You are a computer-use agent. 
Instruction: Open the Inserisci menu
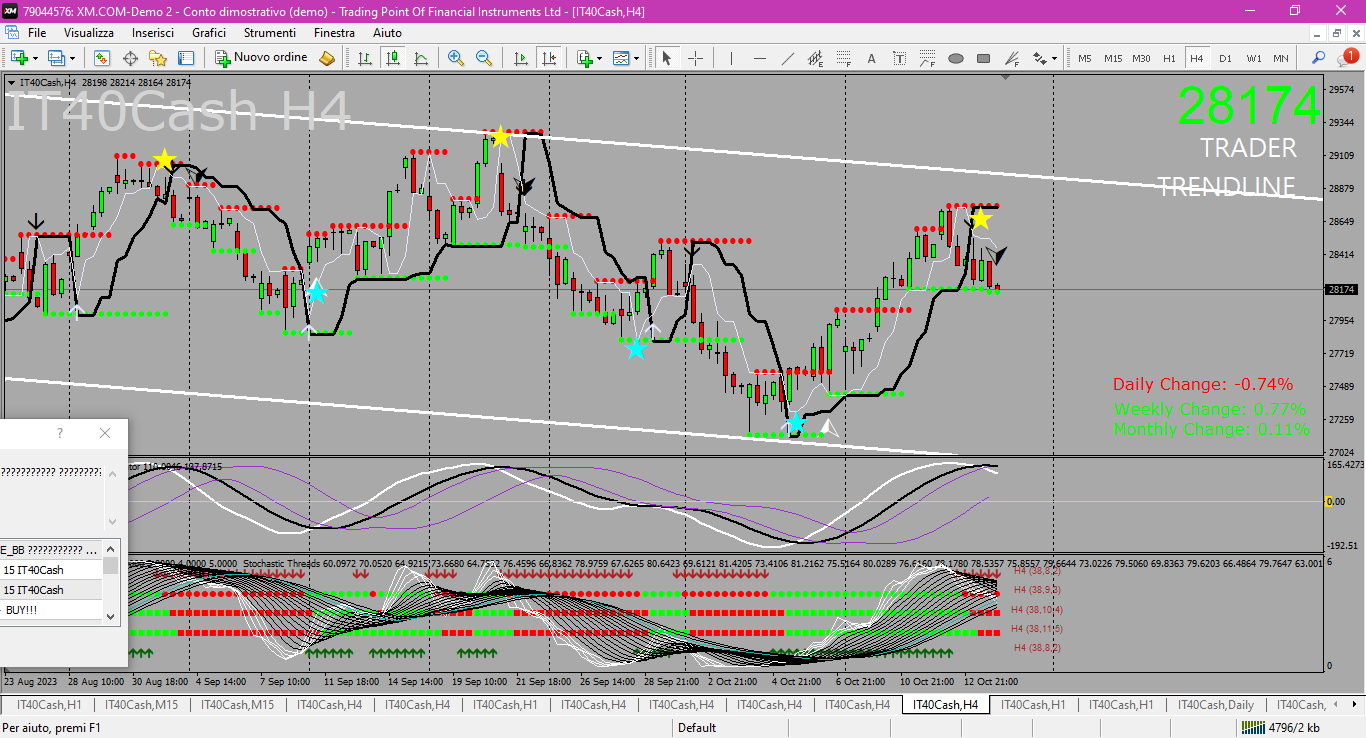(x=153, y=33)
